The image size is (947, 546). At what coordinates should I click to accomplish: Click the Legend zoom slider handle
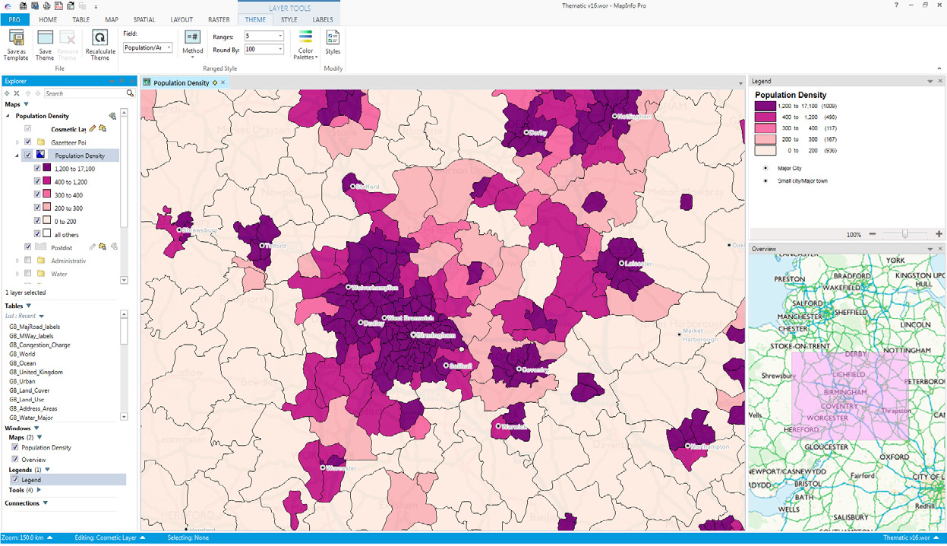905,234
